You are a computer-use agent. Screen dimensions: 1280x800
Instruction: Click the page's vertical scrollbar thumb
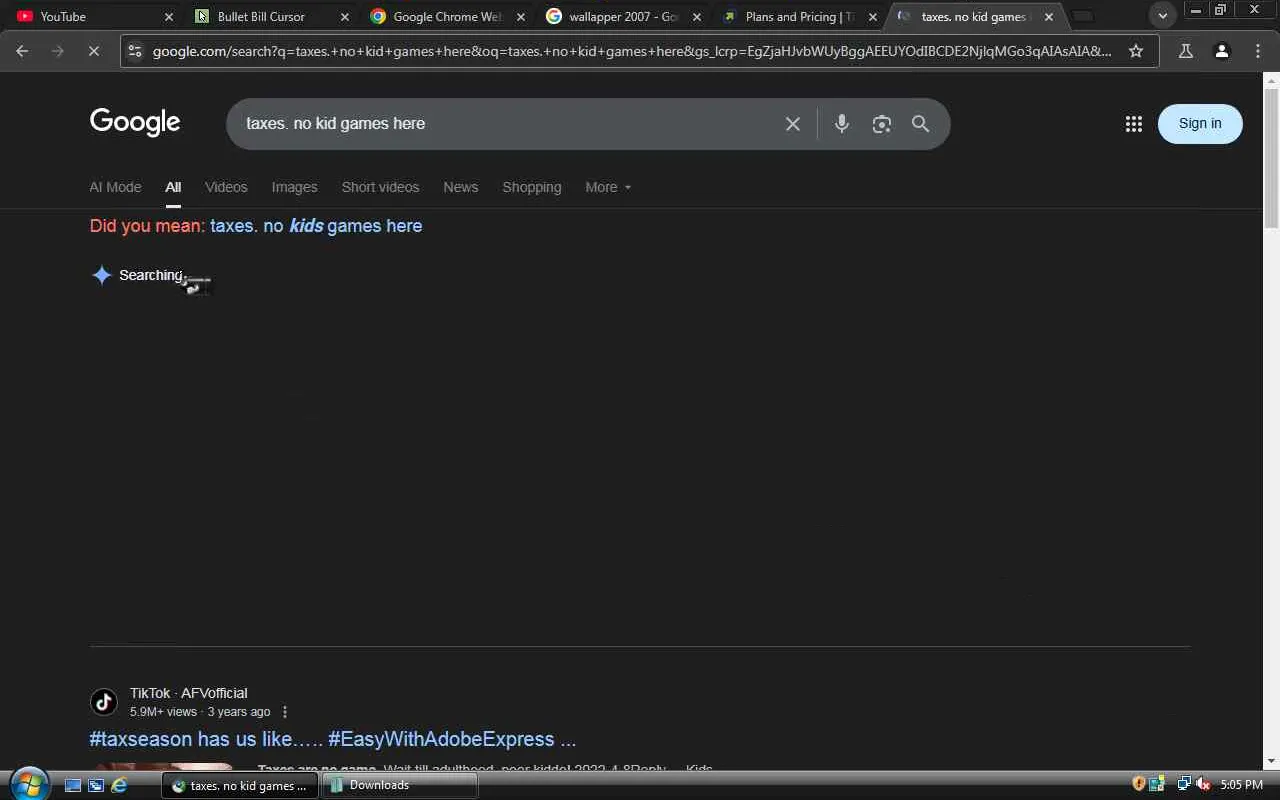(x=1271, y=159)
